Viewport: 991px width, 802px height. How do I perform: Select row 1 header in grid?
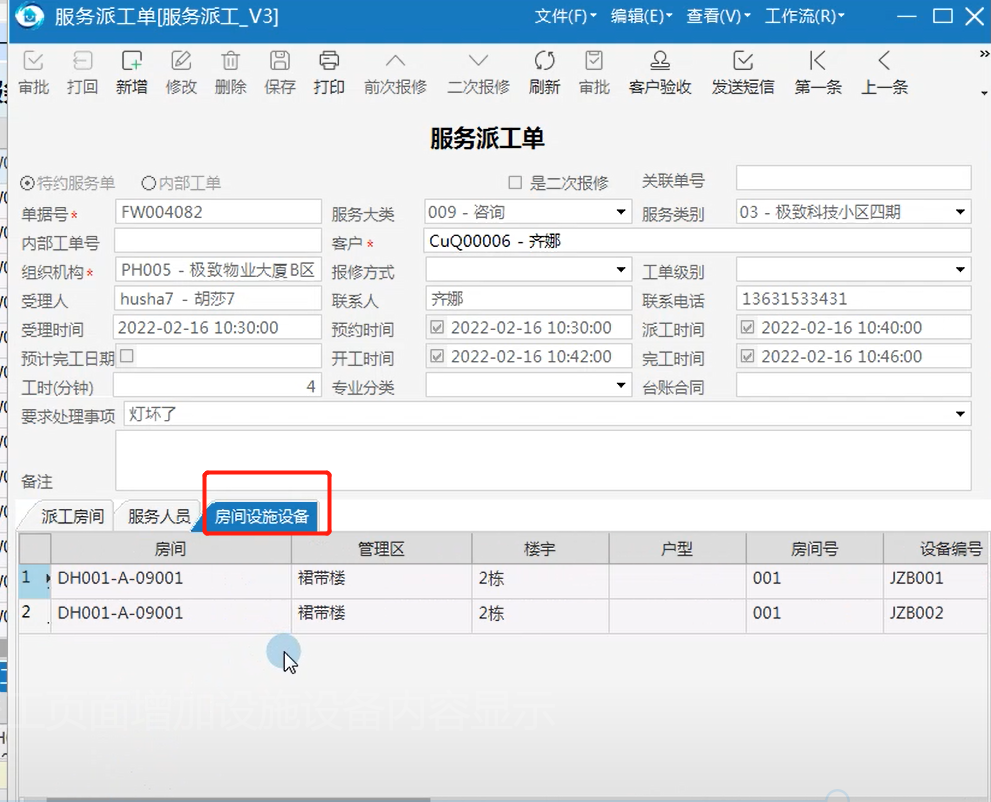point(35,581)
